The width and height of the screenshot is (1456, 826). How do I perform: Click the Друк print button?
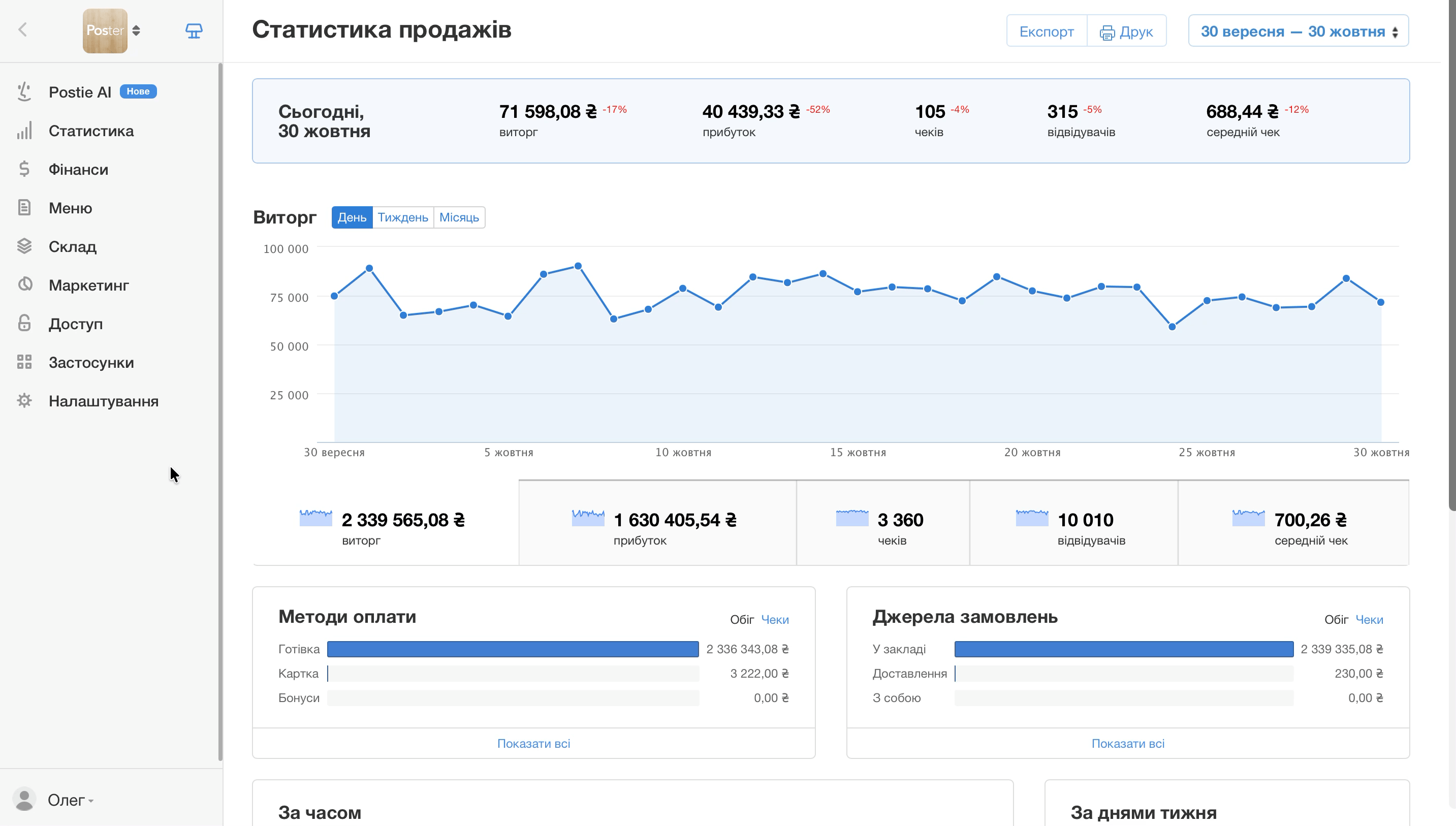pyautogui.click(x=1126, y=31)
